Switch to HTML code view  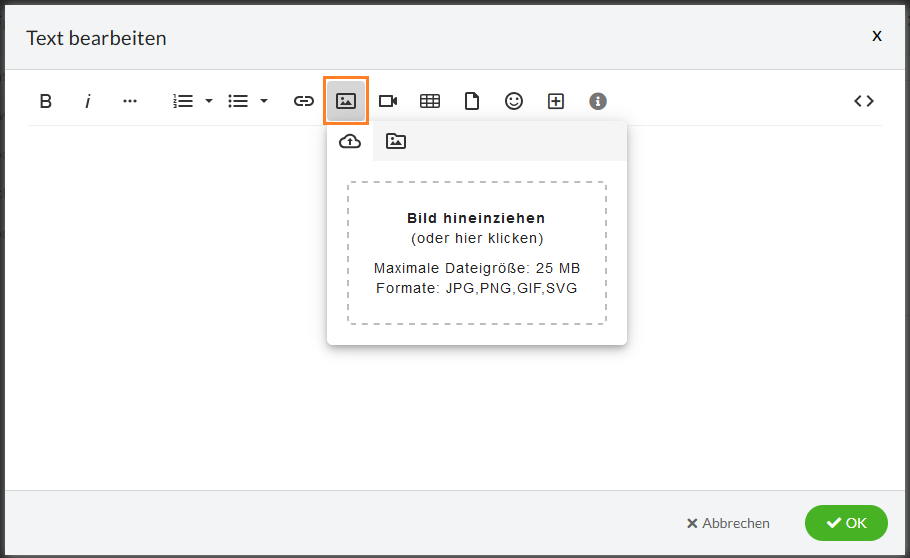(x=864, y=101)
